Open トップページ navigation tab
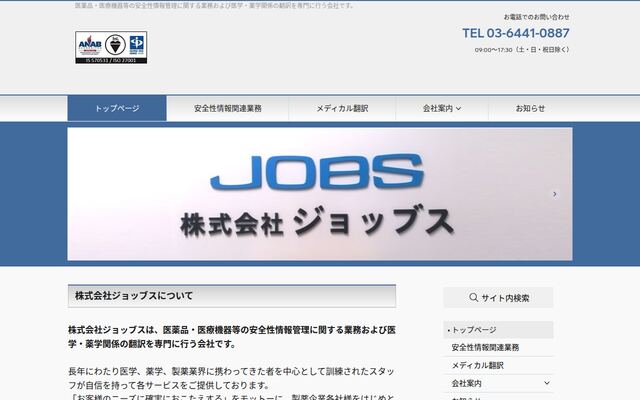The width and height of the screenshot is (640, 400). pos(117,108)
